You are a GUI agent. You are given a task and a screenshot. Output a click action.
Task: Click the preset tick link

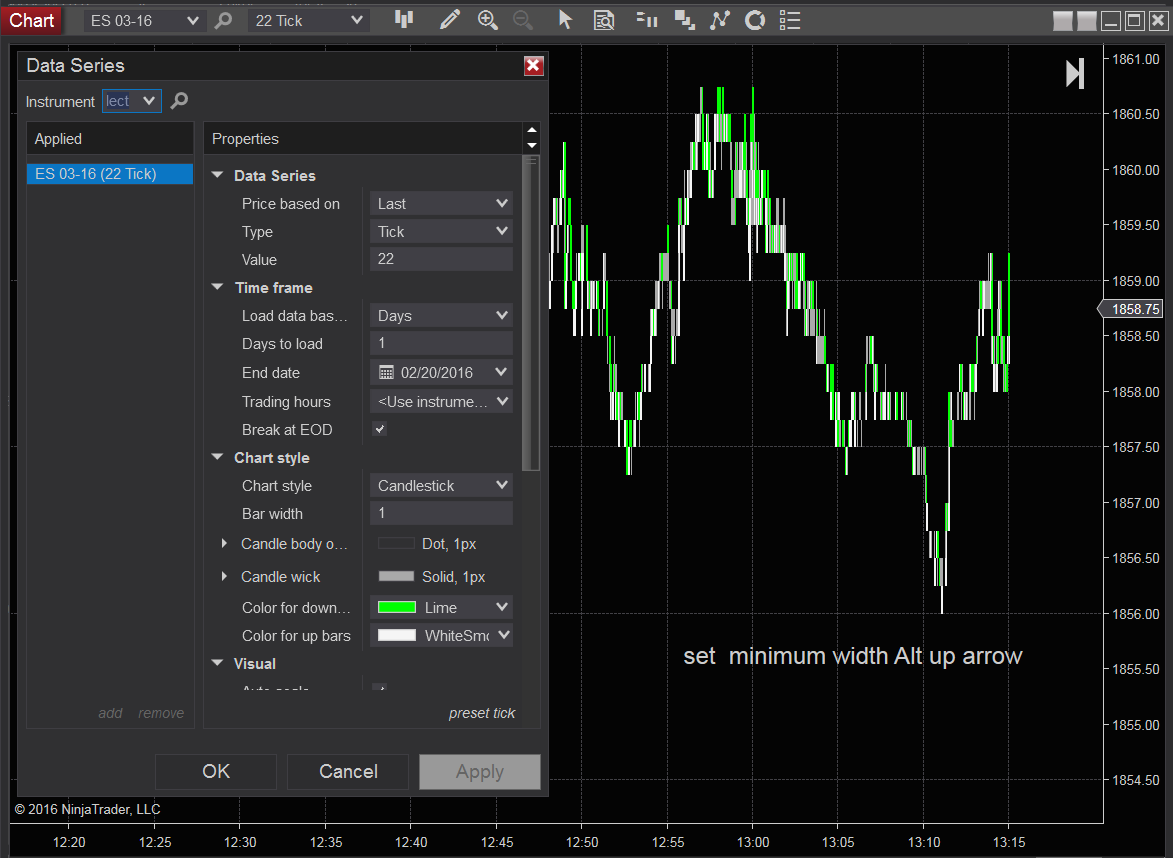(482, 713)
